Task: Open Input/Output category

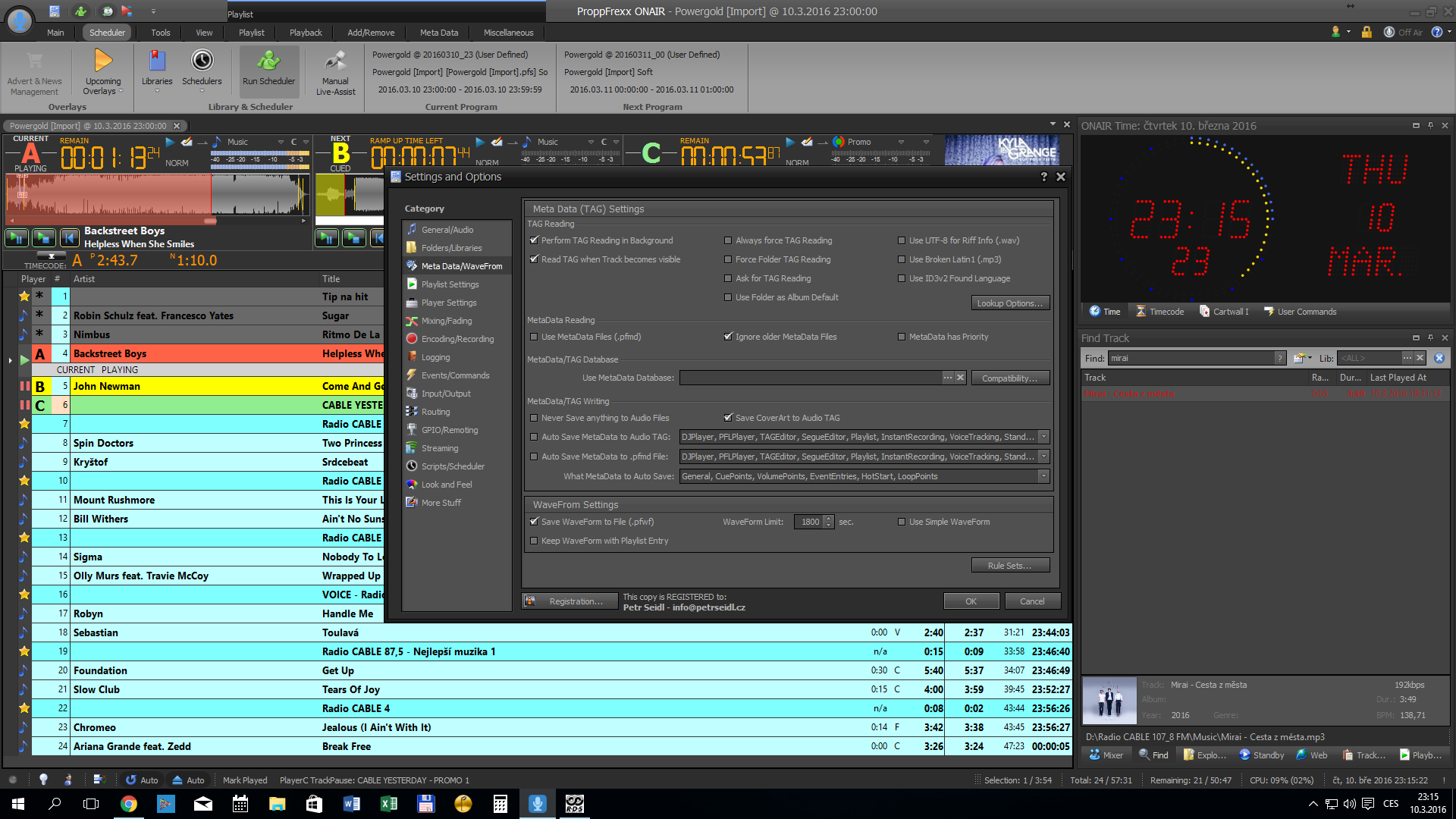Action: coord(446,394)
